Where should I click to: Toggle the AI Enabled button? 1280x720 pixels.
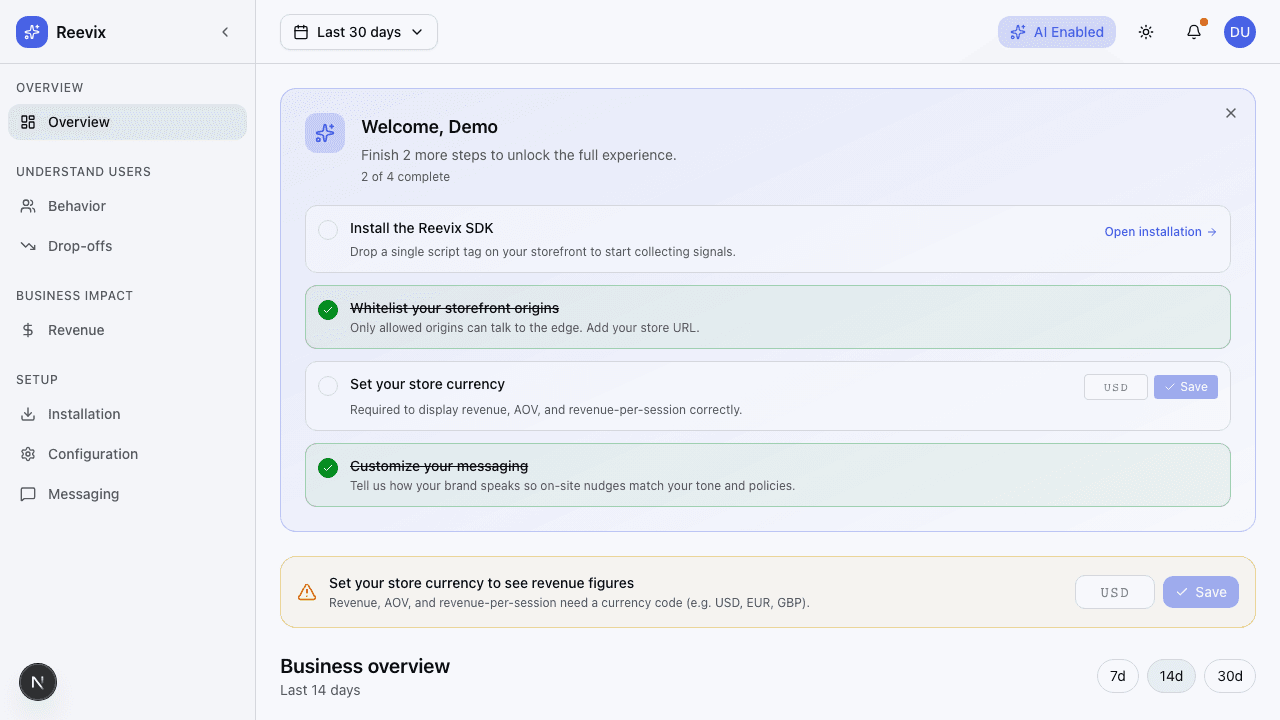1056,32
